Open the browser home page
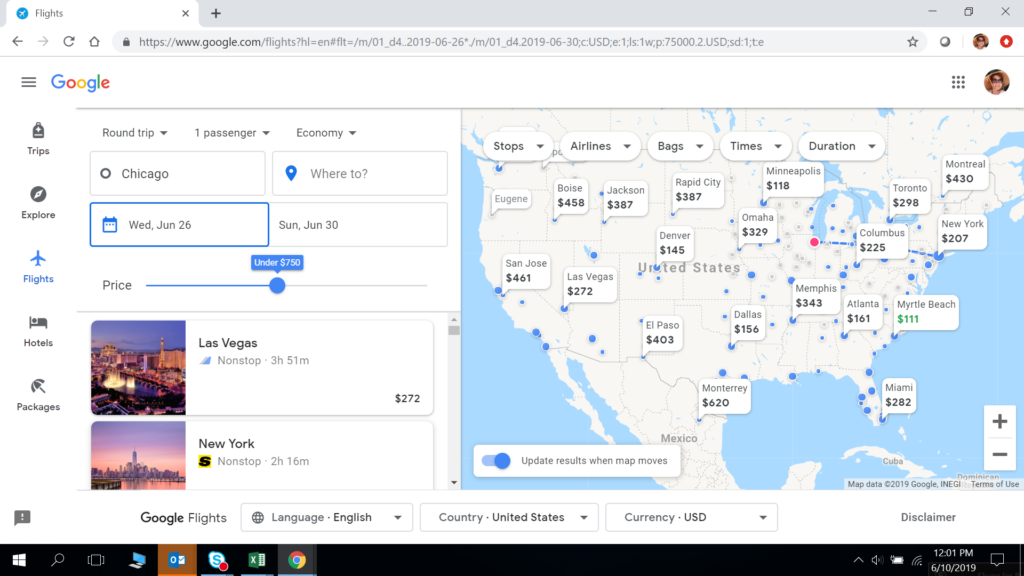 (x=95, y=42)
